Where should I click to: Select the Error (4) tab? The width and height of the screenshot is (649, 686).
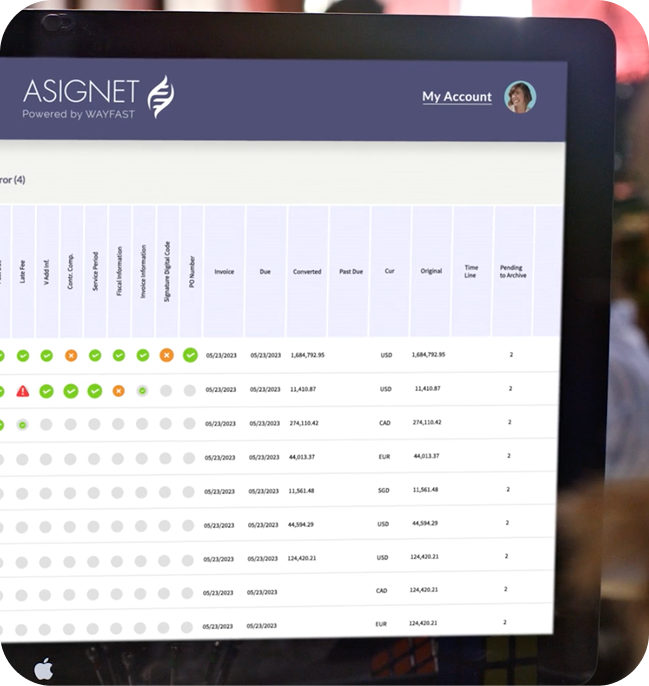[13, 180]
